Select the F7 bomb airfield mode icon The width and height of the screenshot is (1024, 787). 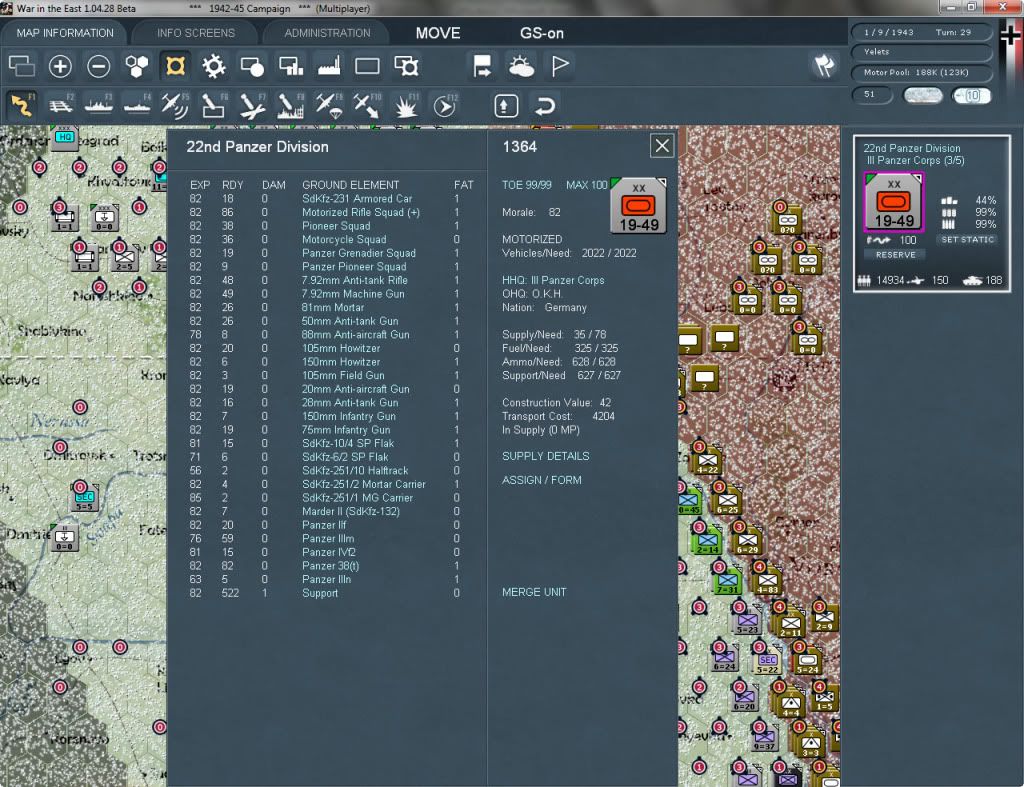(x=252, y=105)
